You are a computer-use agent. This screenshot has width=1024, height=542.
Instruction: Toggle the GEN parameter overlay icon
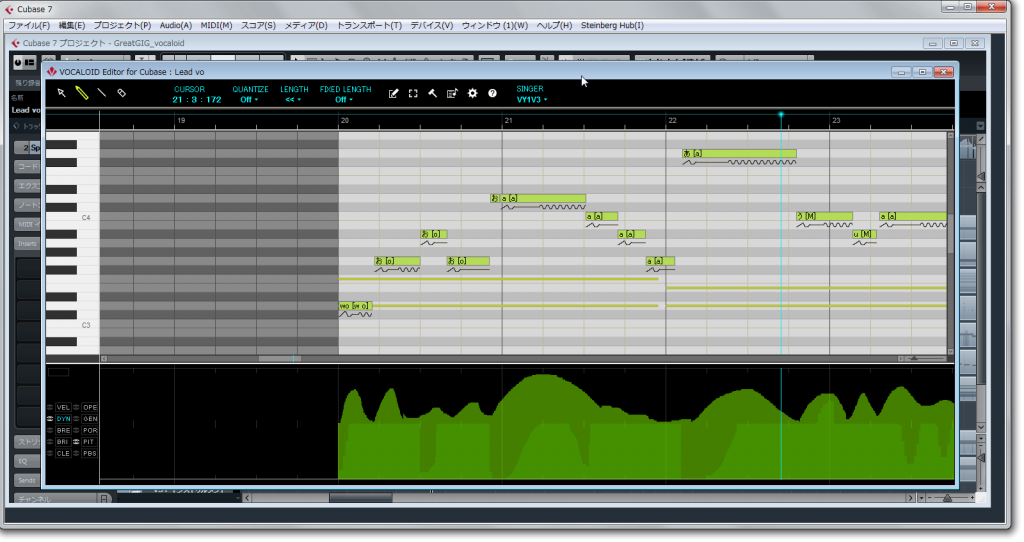pos(76,419)
